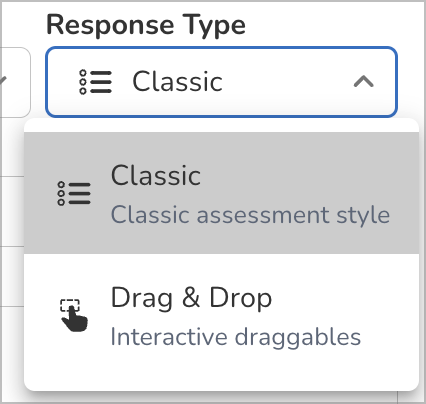Click the "Interactive draggables" description text
The width and height of the screenshot is (426, 404).
(236, 337)
